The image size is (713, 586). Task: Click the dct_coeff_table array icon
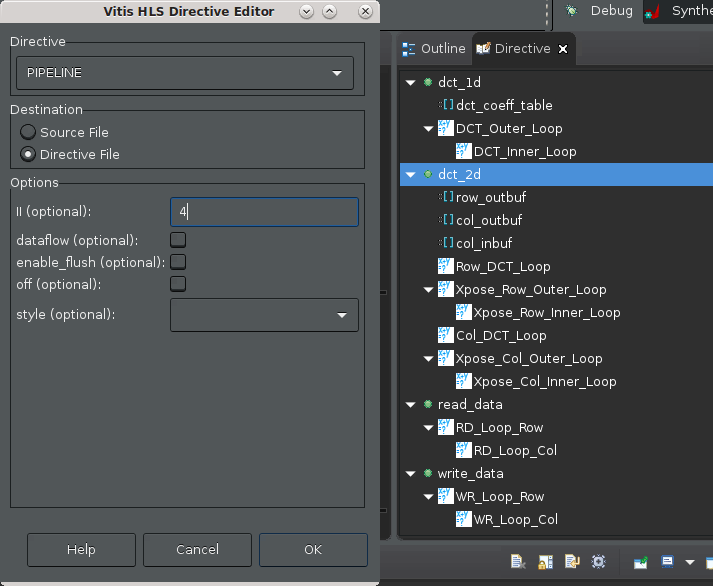tap(446, 106)
